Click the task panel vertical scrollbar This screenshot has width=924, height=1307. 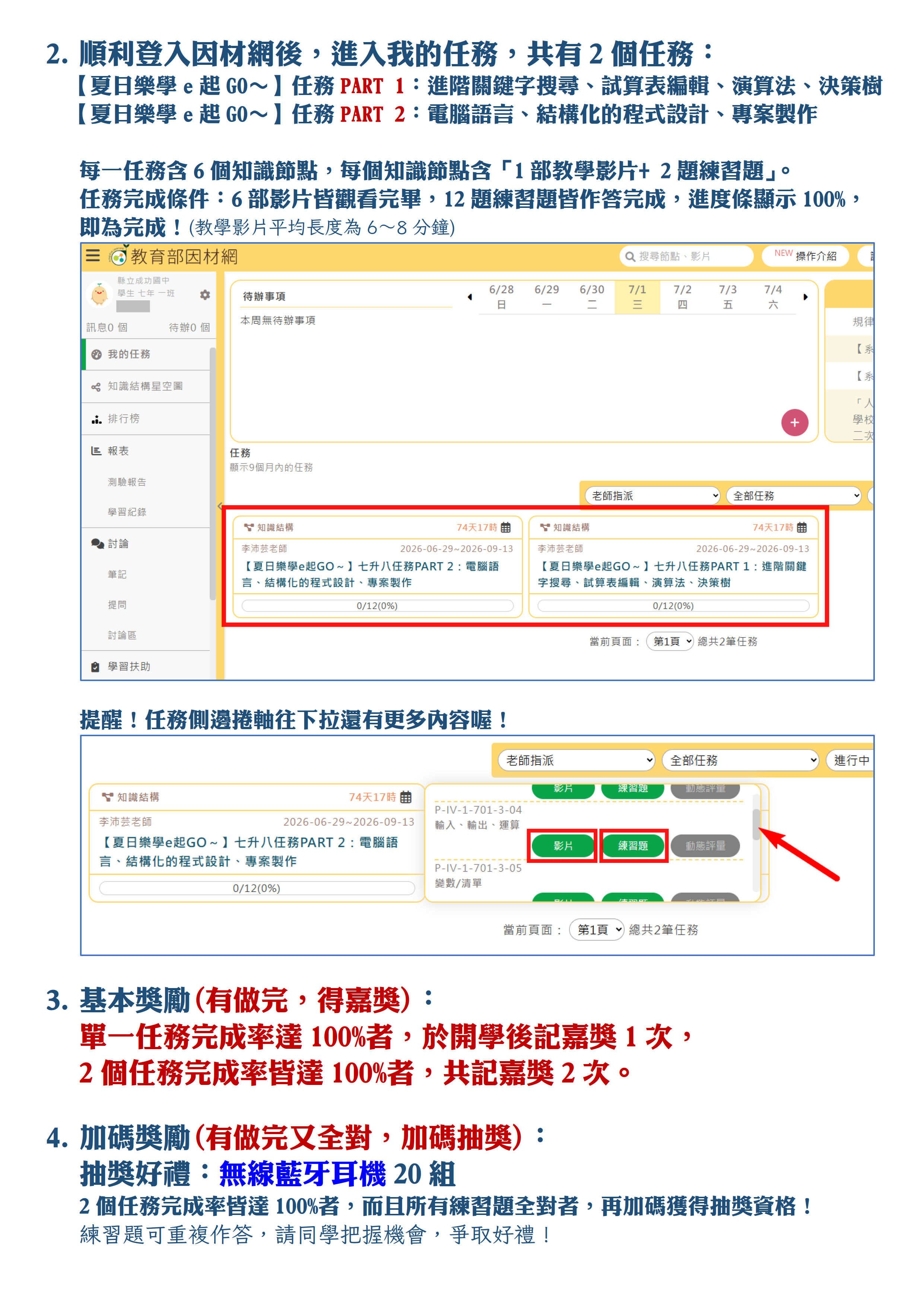pos(756,824)
